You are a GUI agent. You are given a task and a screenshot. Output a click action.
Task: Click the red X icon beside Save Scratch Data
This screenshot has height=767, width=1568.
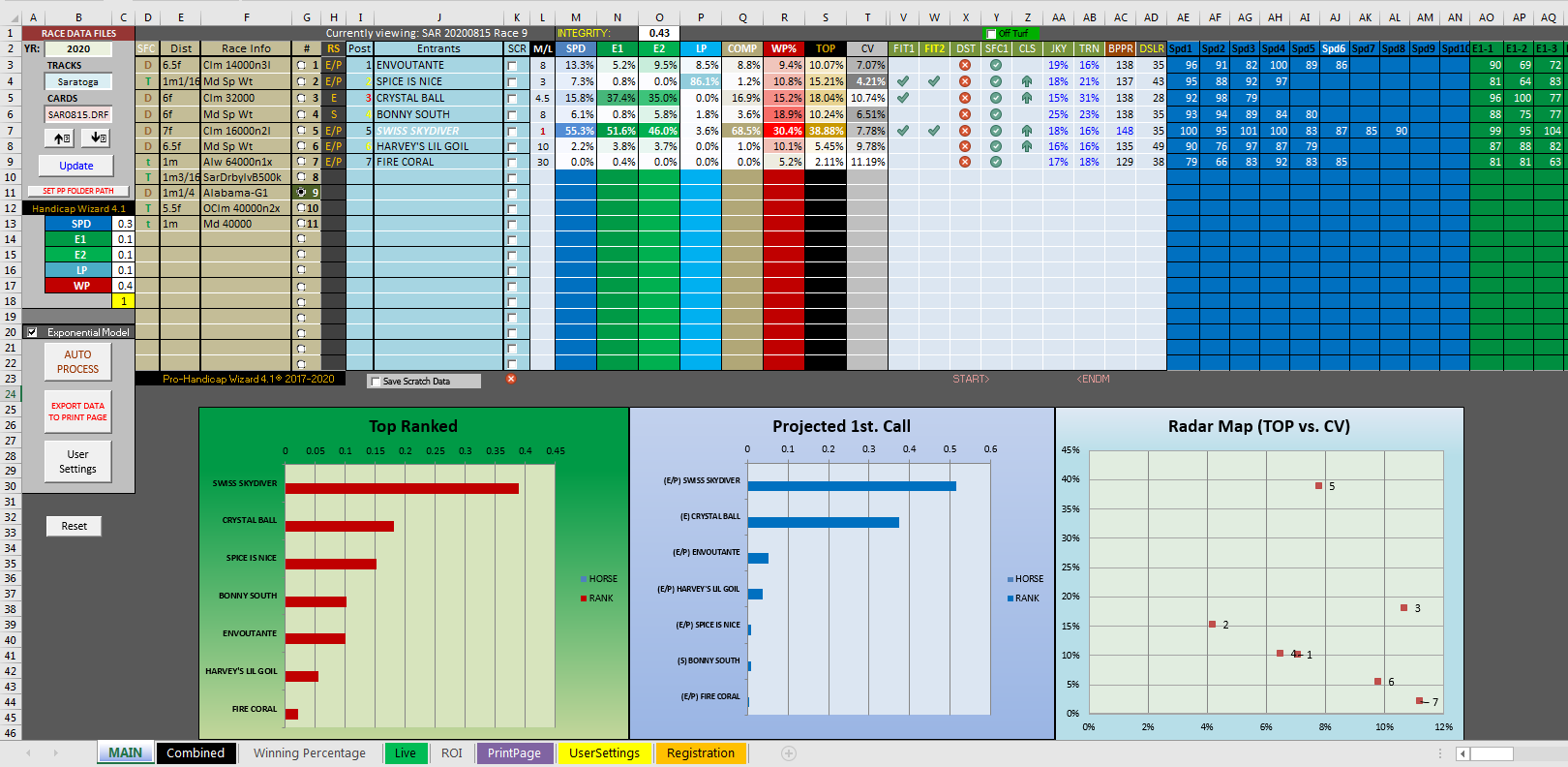511,379
